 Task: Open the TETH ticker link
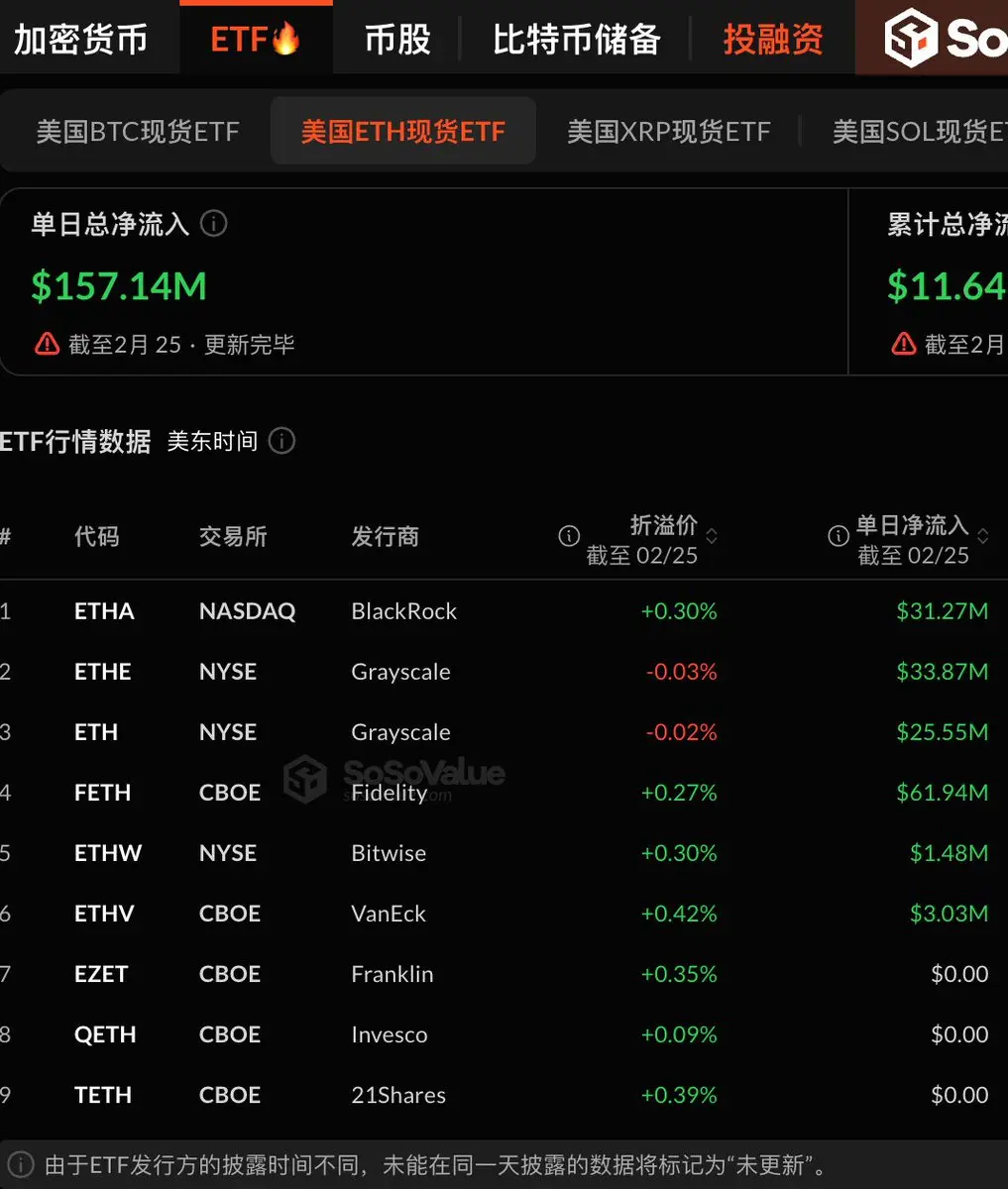(103, 1095)
